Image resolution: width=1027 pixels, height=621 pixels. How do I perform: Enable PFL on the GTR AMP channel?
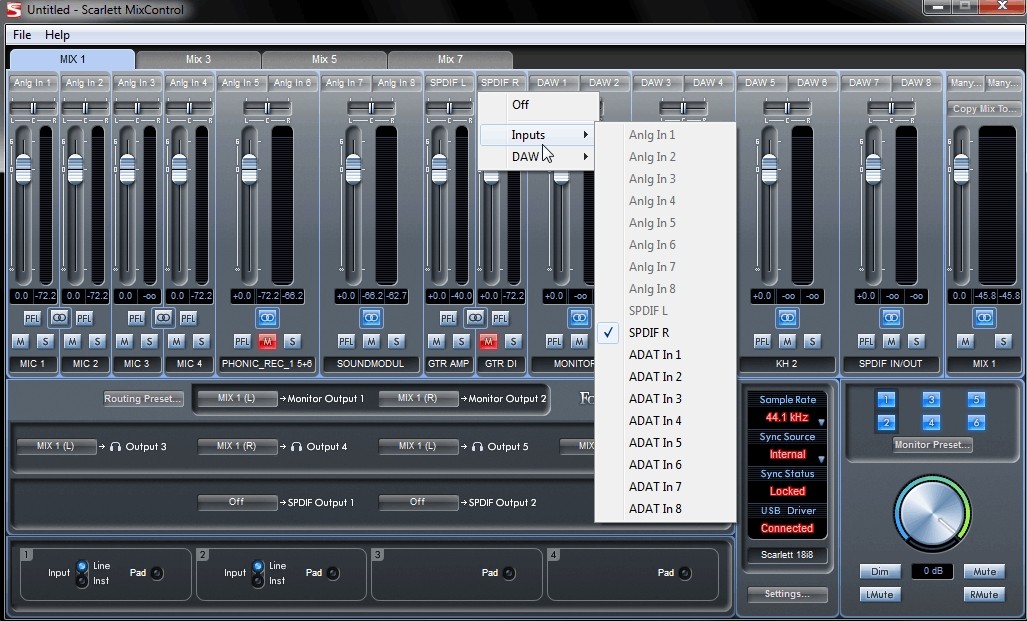pos(448,318)
